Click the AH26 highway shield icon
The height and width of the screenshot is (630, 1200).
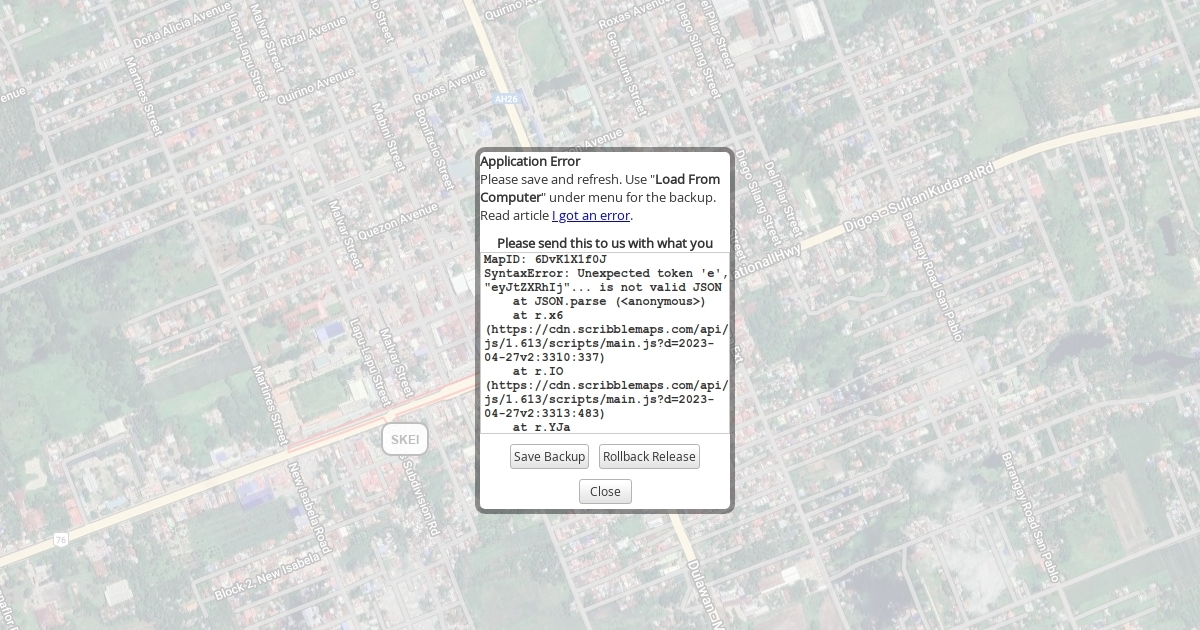click(507, 100)
